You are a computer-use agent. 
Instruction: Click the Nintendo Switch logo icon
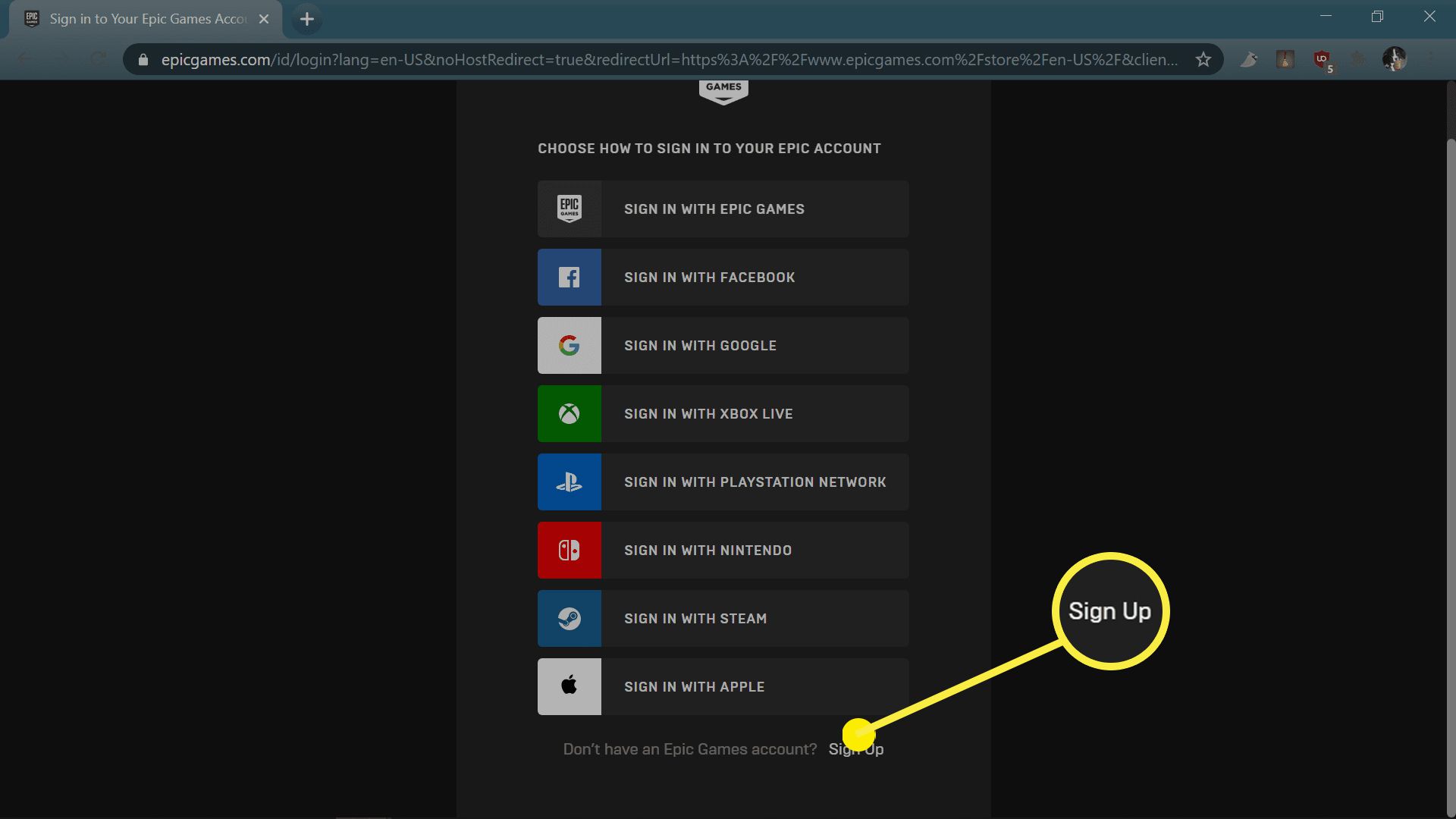click(x=570, y=550)
